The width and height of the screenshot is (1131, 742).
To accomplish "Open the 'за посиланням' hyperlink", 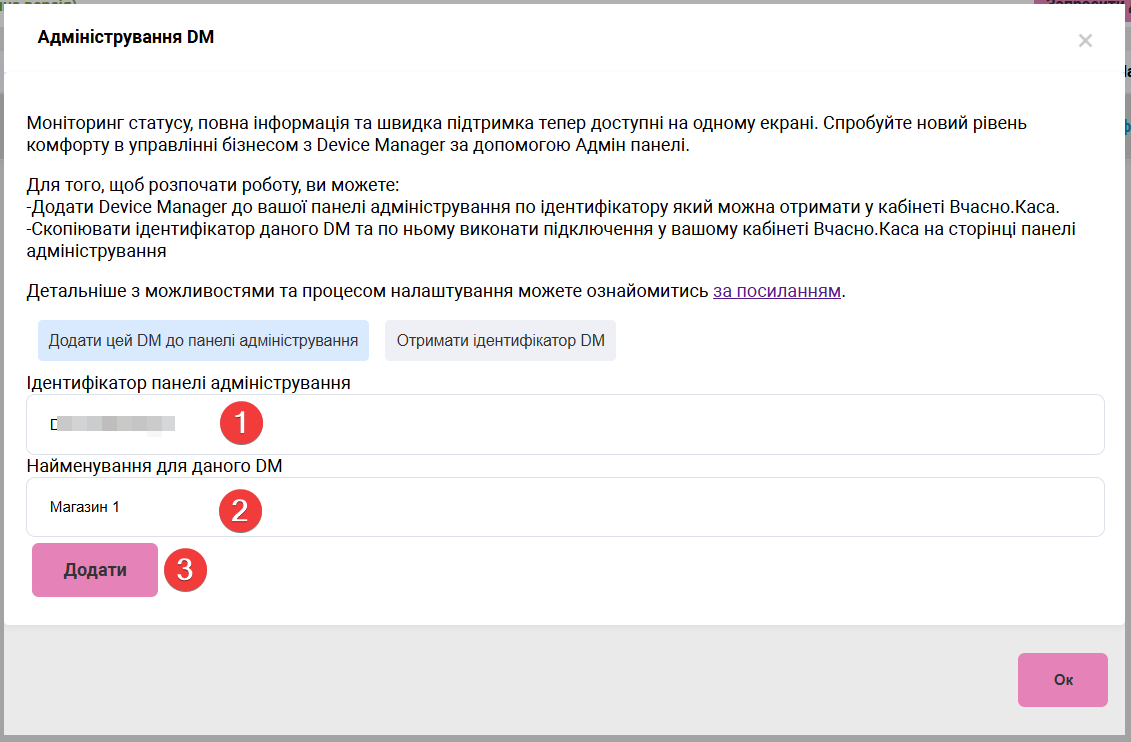I will click(x=776, y=292).
